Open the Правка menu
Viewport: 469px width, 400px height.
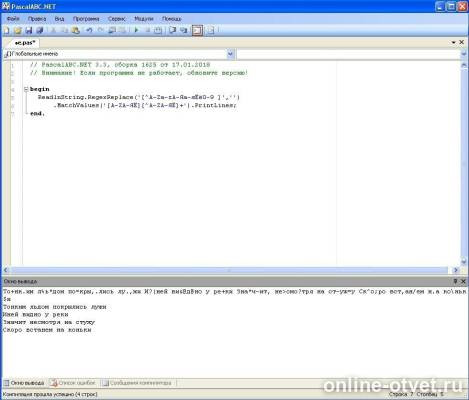[37, 19]
